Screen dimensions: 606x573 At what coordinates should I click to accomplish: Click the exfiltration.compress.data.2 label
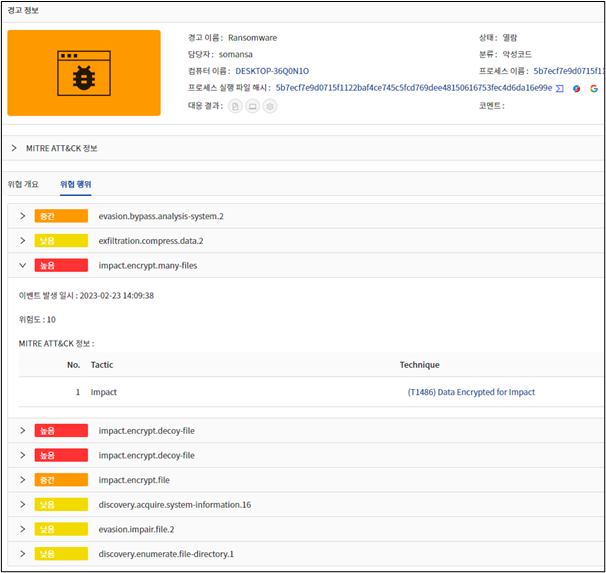(151, 241)
